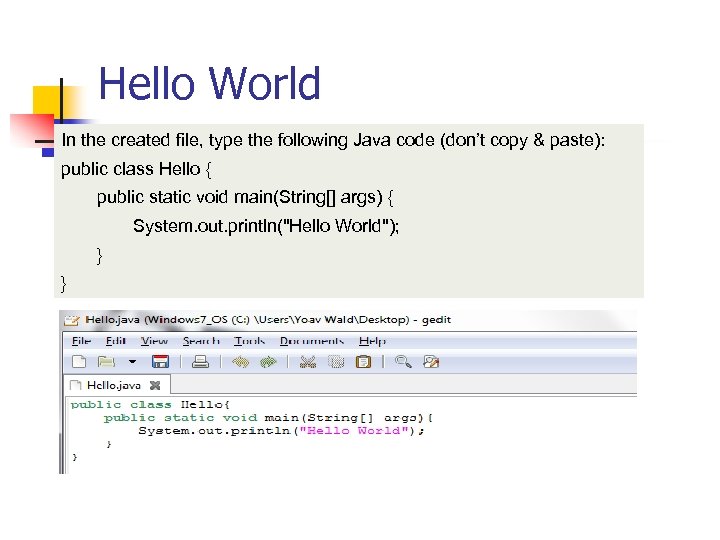Click the gedit title bar app icon

click(72, 320)
